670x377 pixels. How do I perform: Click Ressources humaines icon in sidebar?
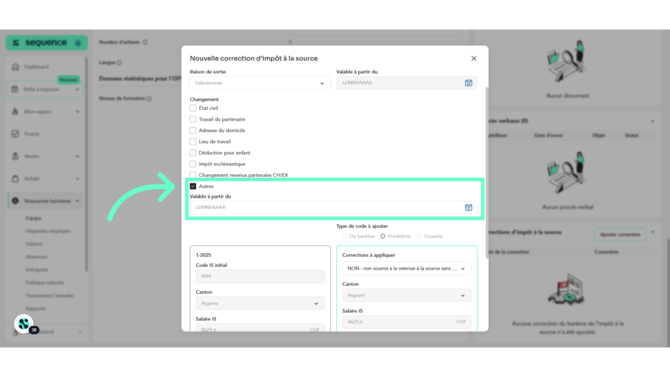(15, 201)
